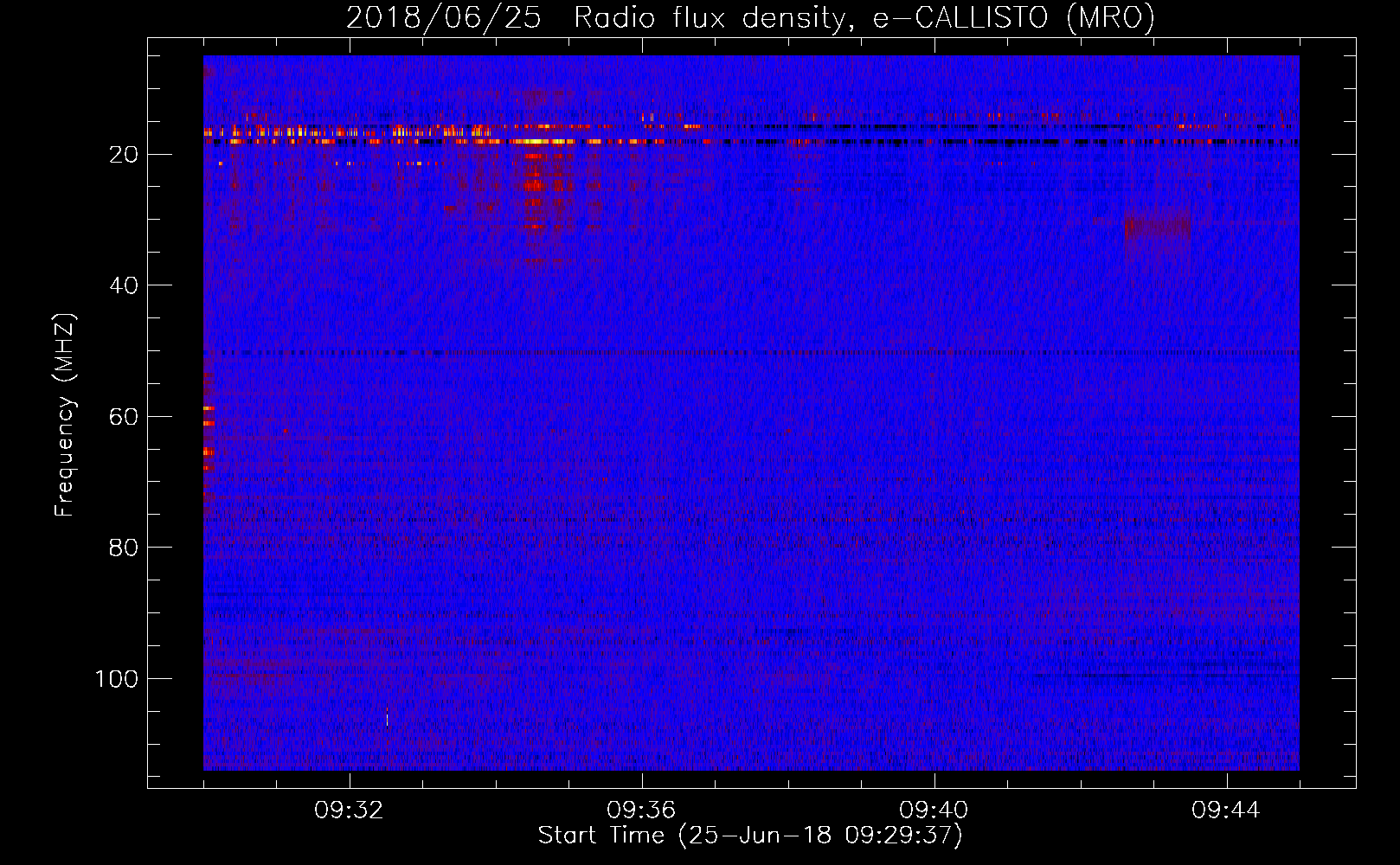Click the plot title '2018/06/25 Radio flux density'

750,17
